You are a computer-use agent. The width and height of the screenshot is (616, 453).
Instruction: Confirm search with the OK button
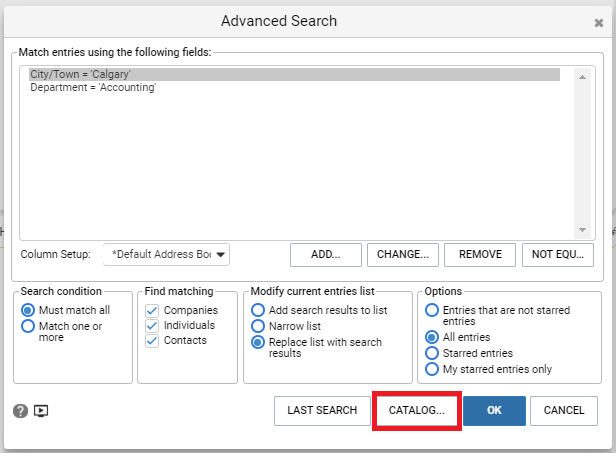coord(494,411)
